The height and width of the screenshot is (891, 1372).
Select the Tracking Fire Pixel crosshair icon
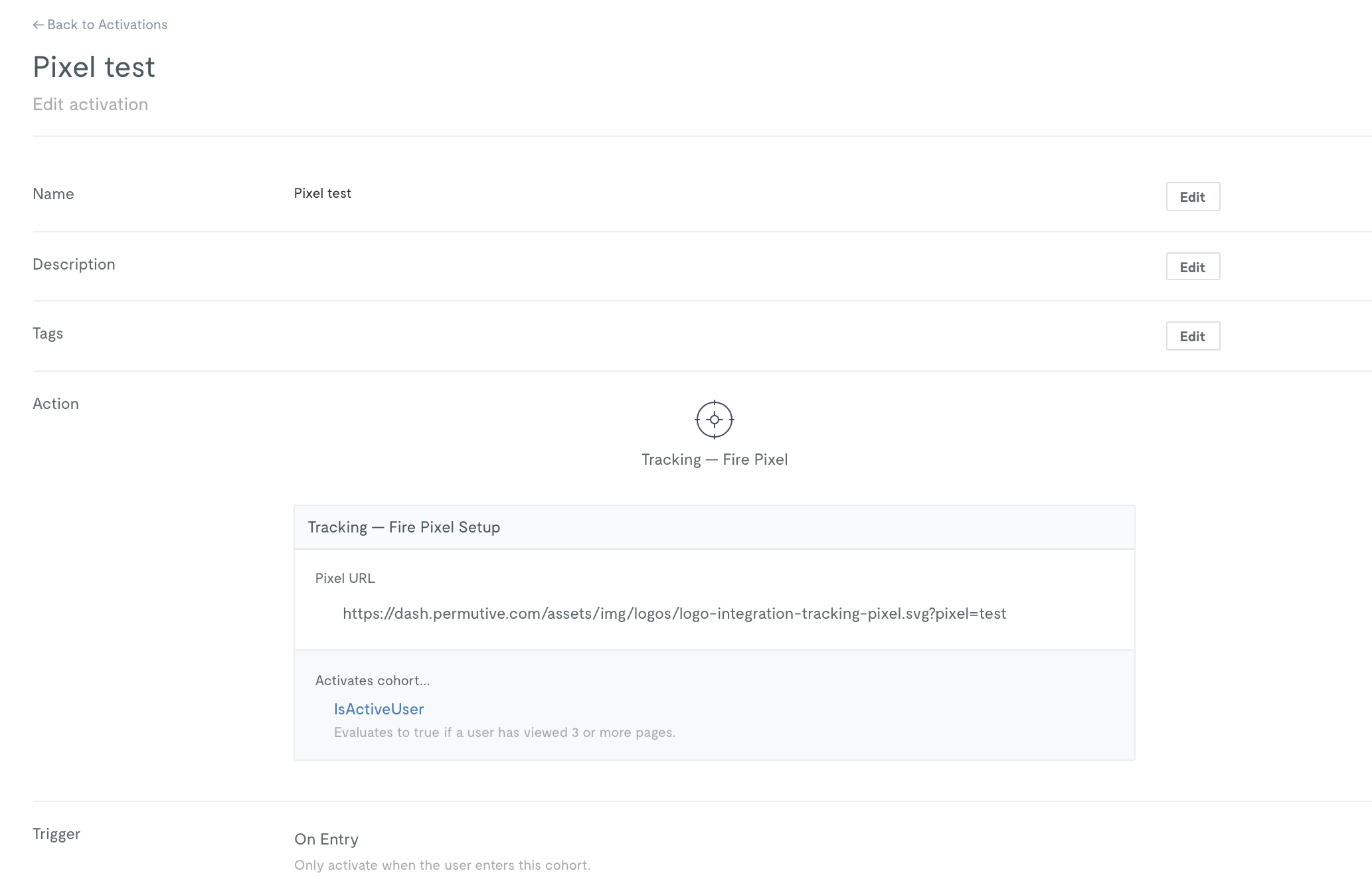714,420
